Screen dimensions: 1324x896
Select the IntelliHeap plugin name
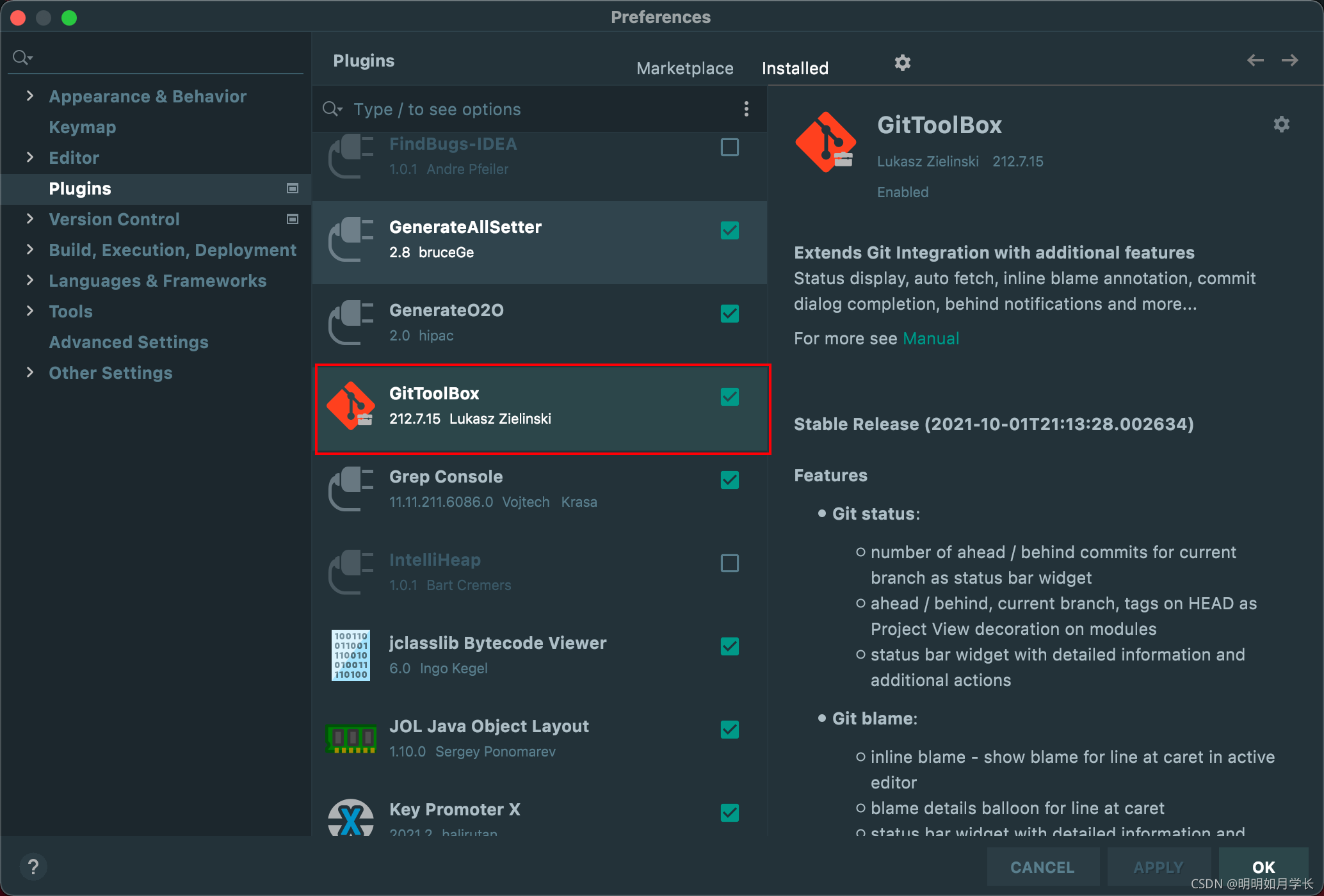[435, 560]
